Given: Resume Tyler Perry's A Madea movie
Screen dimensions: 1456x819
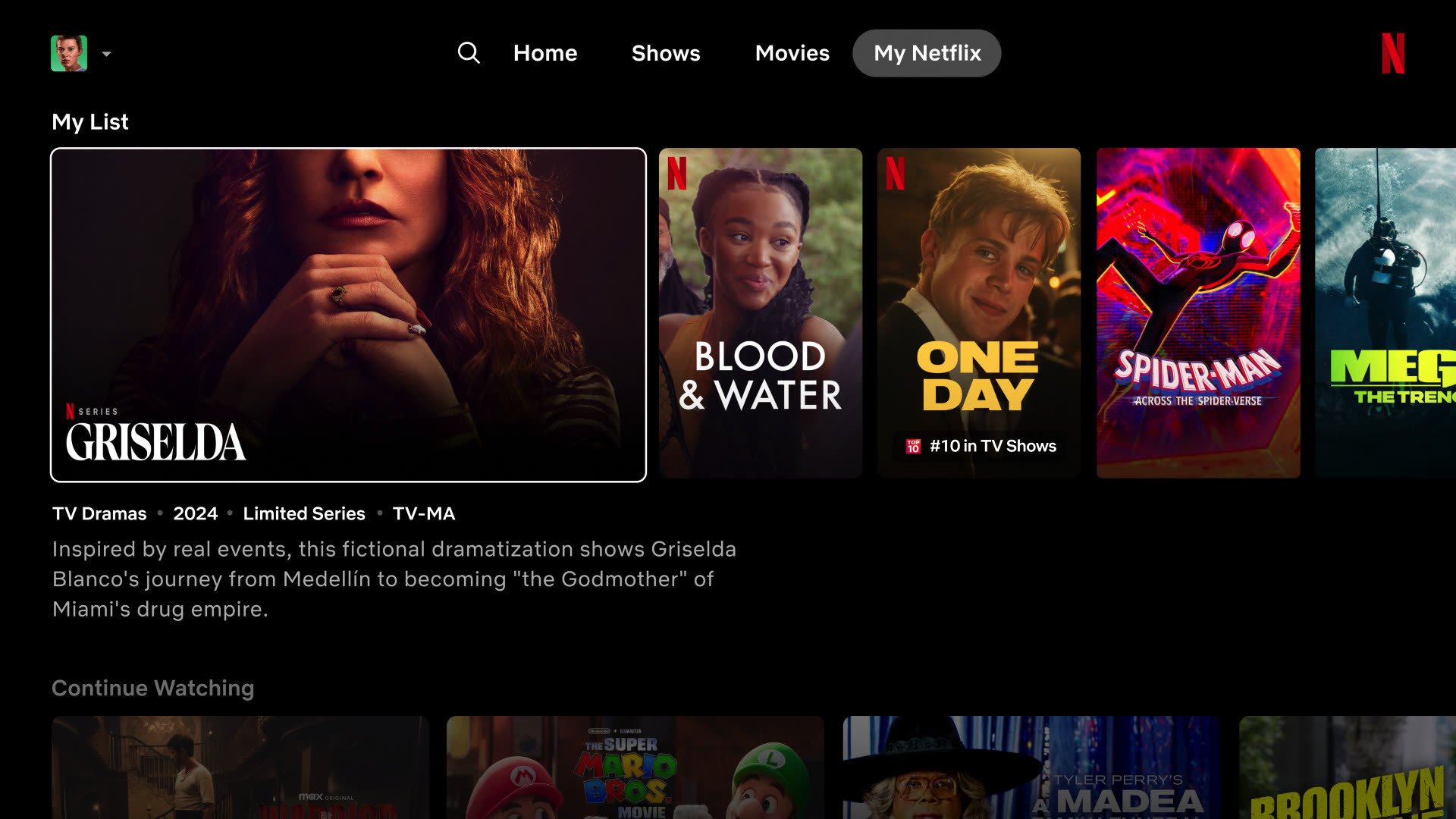Looking at the screenshot, I should [x=1031, y=767].
